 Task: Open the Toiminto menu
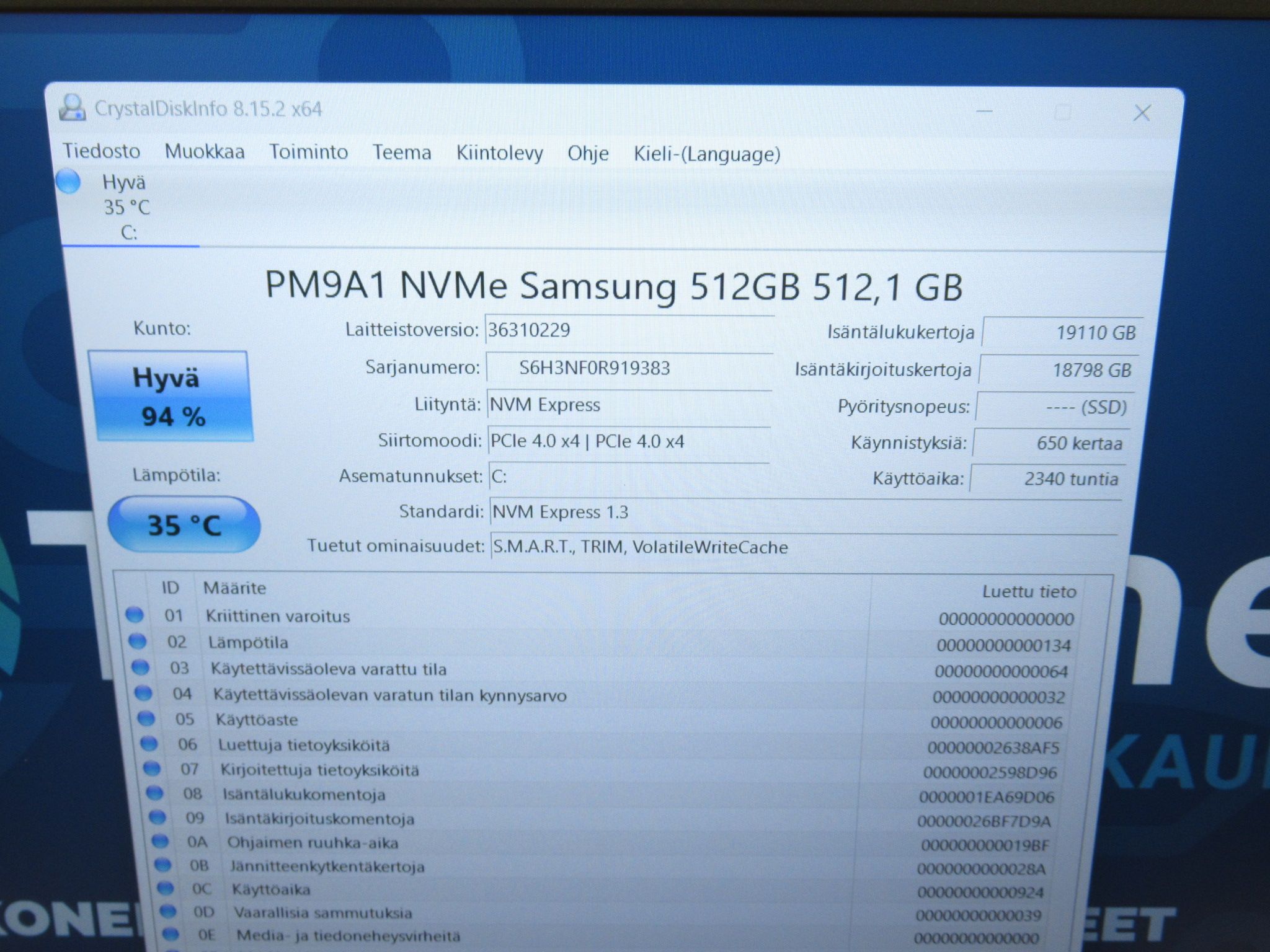coord(308,152)
